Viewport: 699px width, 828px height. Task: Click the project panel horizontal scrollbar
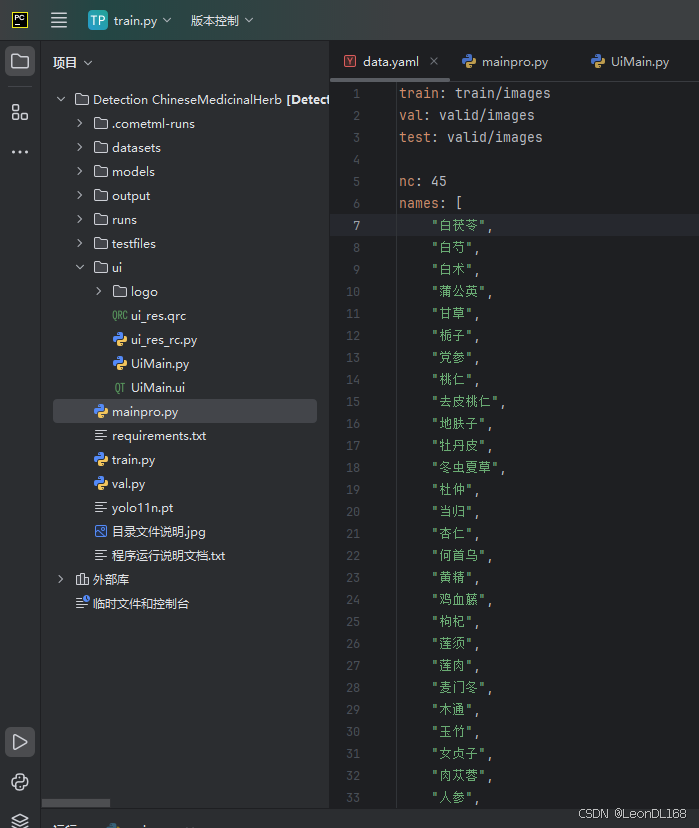76,803
